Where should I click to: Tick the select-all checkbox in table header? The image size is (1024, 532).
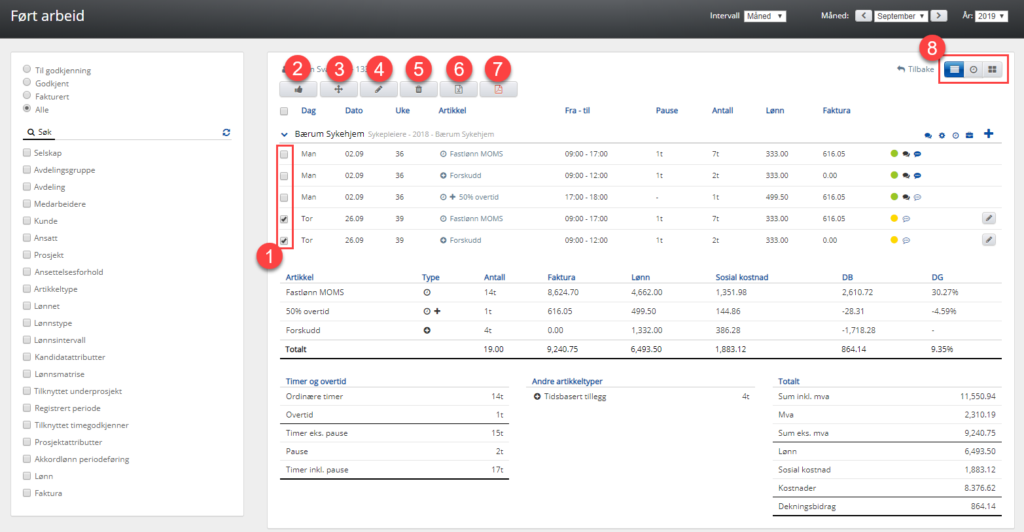point(285,111)
